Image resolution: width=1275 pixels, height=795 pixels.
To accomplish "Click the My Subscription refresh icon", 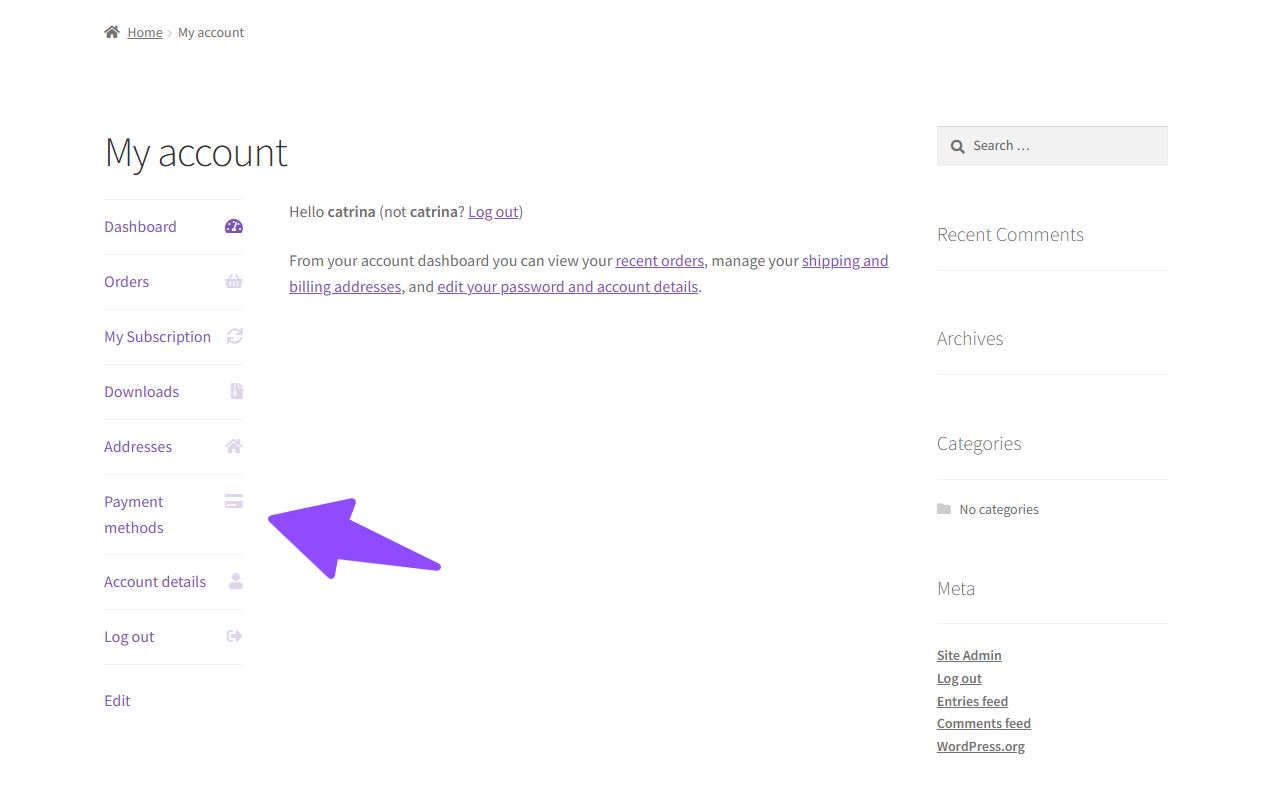I will 234,337.
